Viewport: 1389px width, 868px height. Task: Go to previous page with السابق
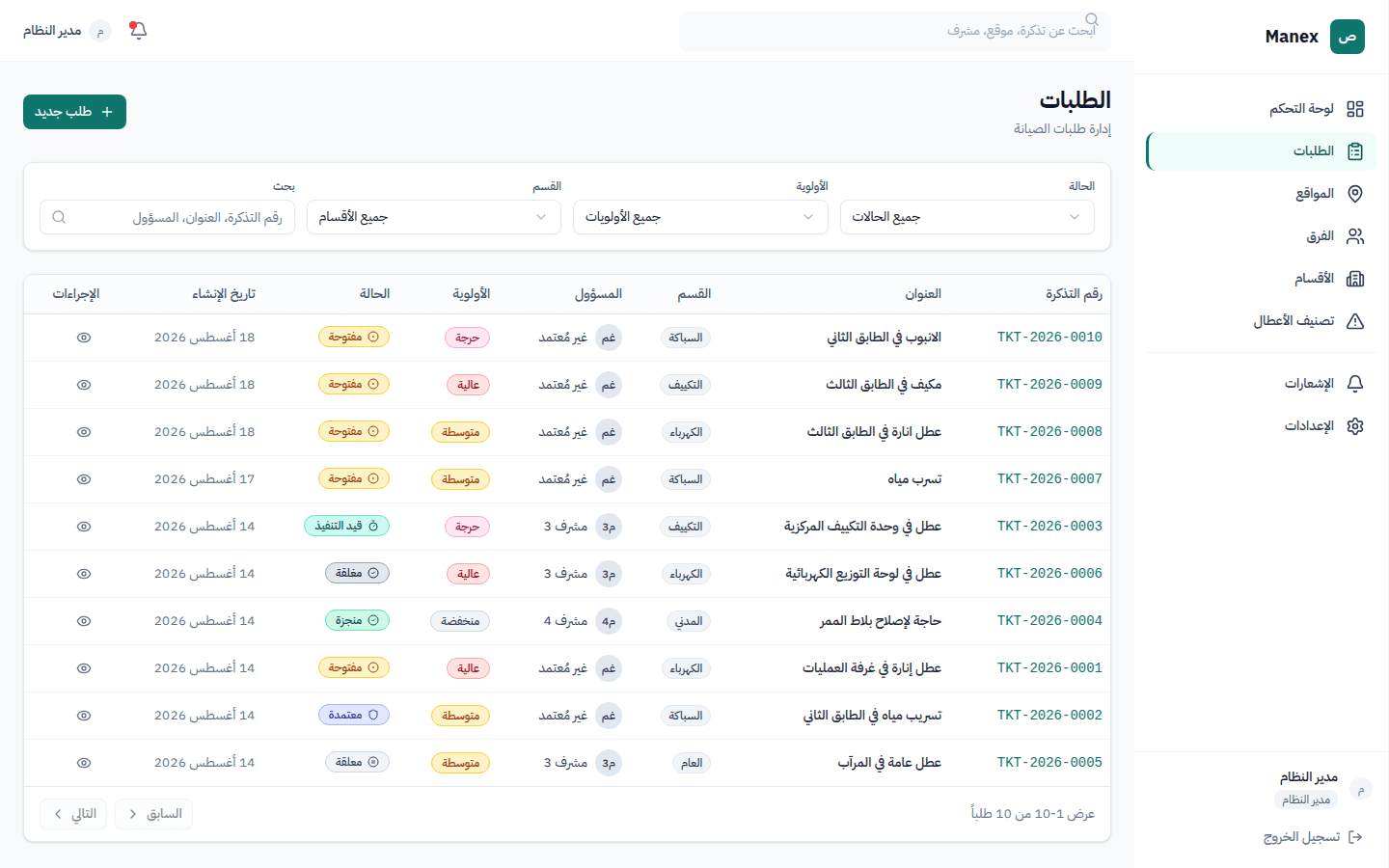[x=154, y=814]
